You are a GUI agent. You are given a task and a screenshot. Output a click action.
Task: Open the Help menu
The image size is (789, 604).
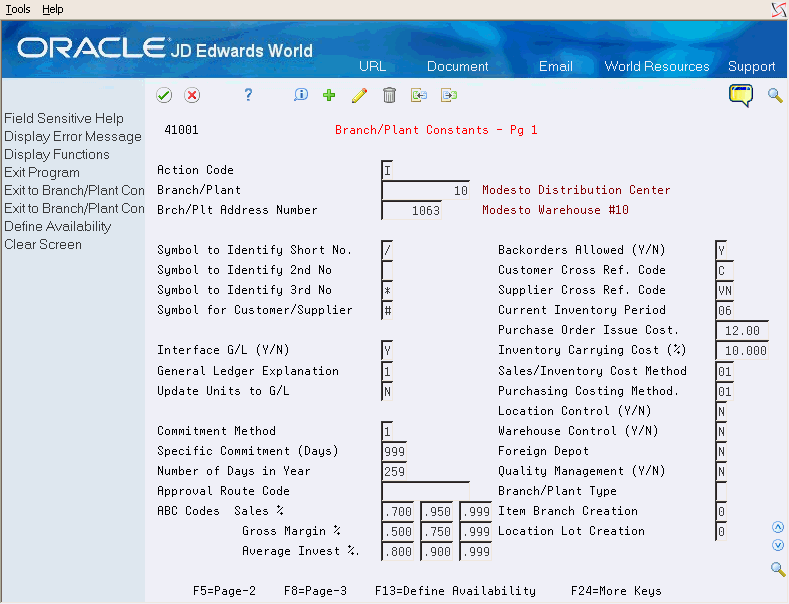(52, 9)
